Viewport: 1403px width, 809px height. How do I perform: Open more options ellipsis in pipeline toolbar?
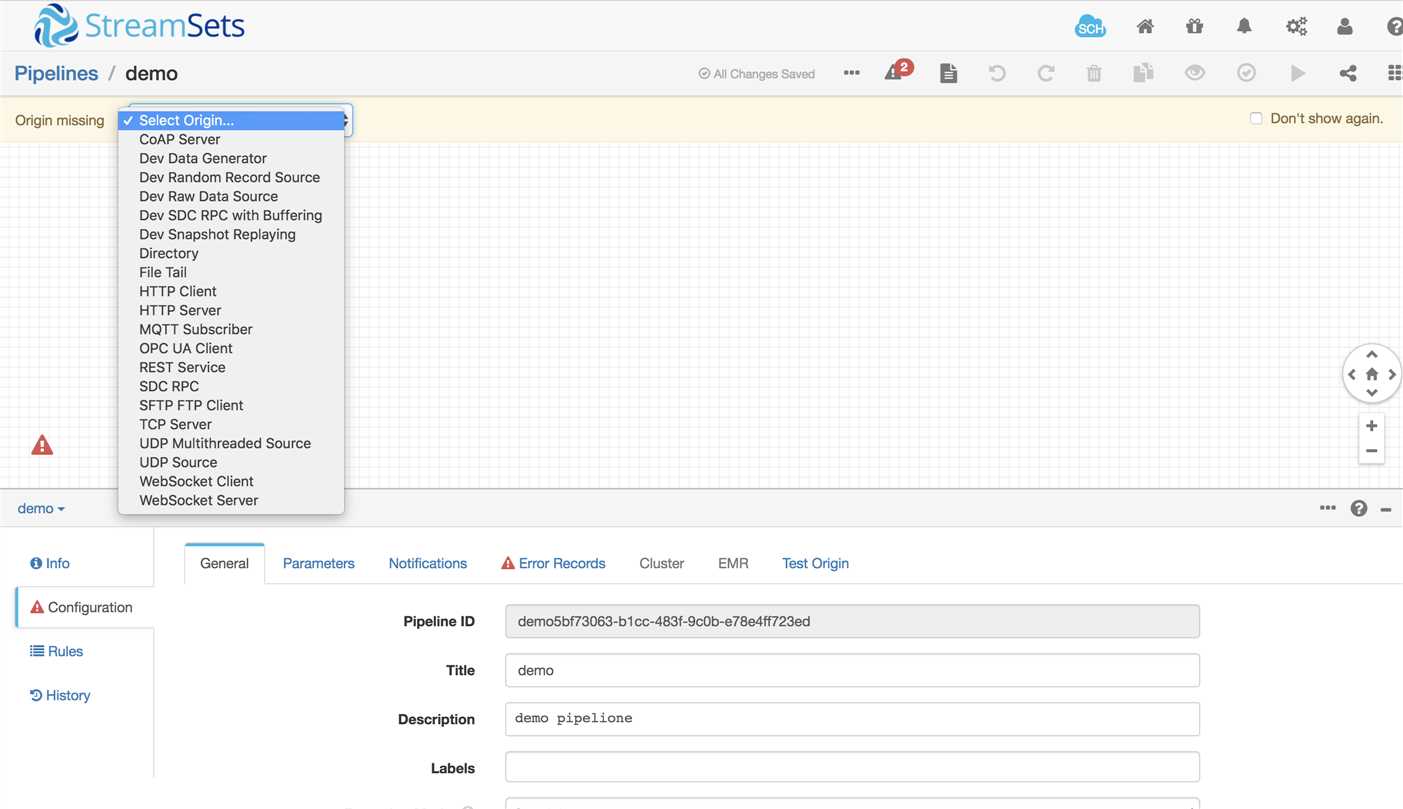coord(851,73)
